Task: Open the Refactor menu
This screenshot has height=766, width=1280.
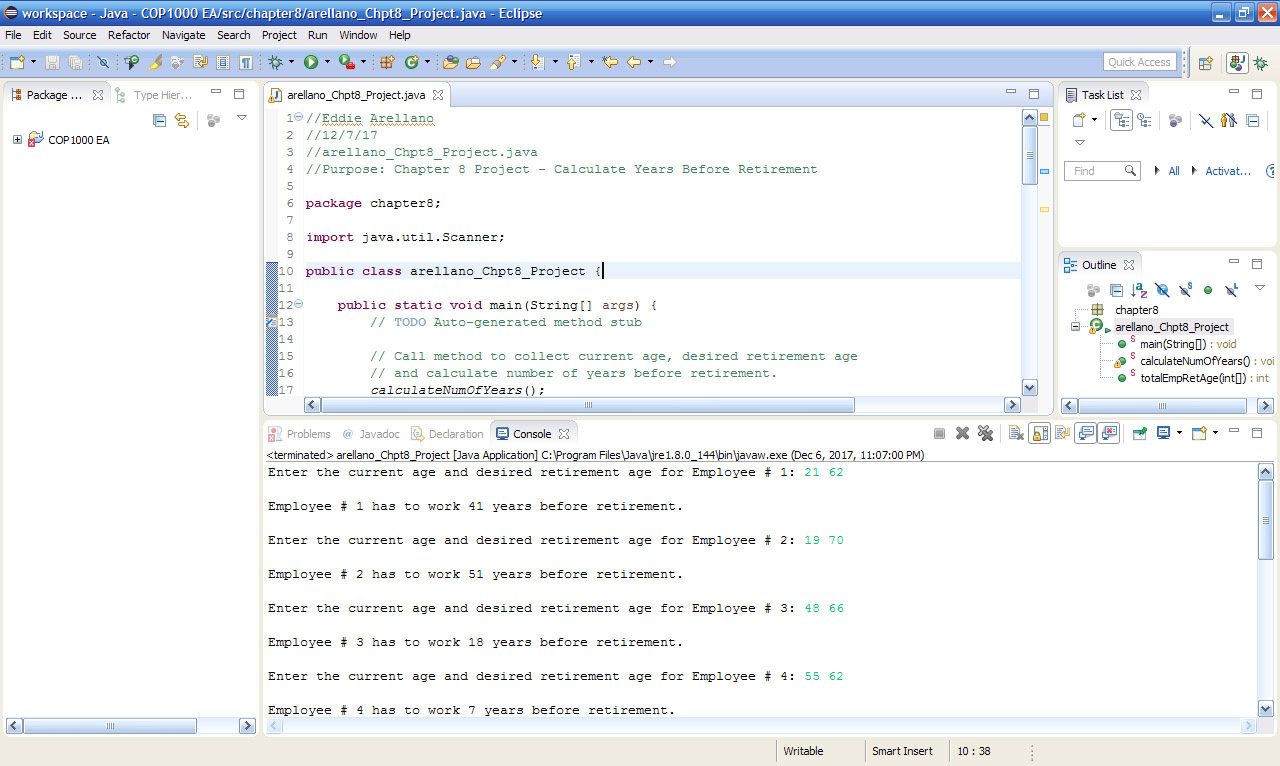Action: (129, 35)
